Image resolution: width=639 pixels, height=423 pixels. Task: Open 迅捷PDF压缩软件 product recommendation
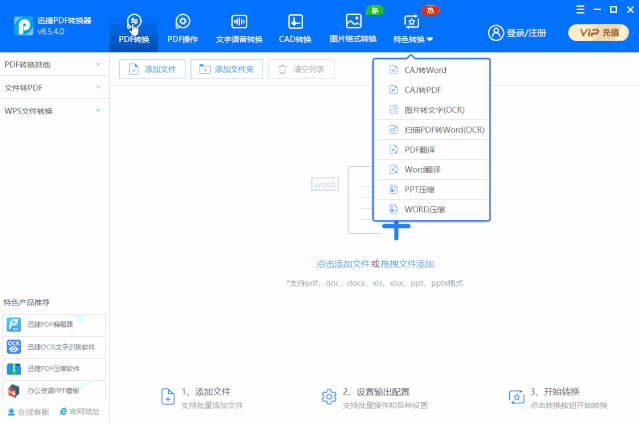tap(54, 369)
